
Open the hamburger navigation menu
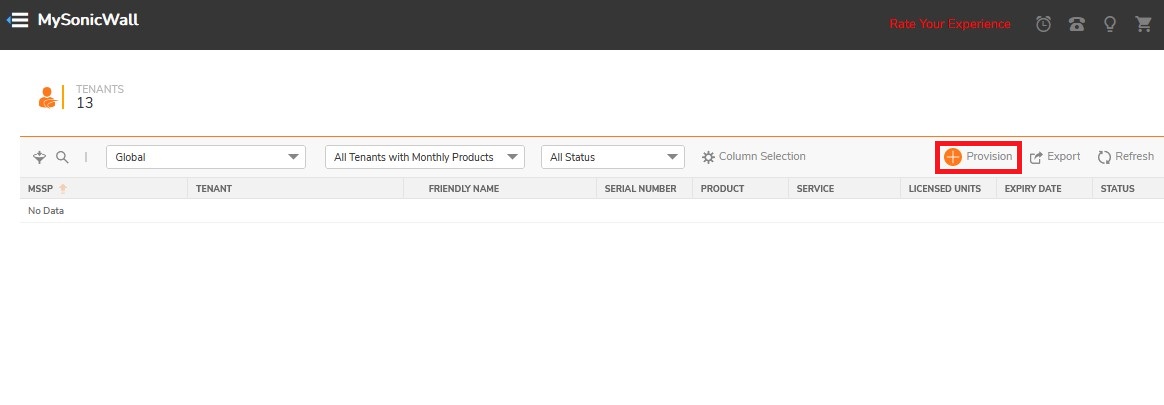[x=16, y=21]
